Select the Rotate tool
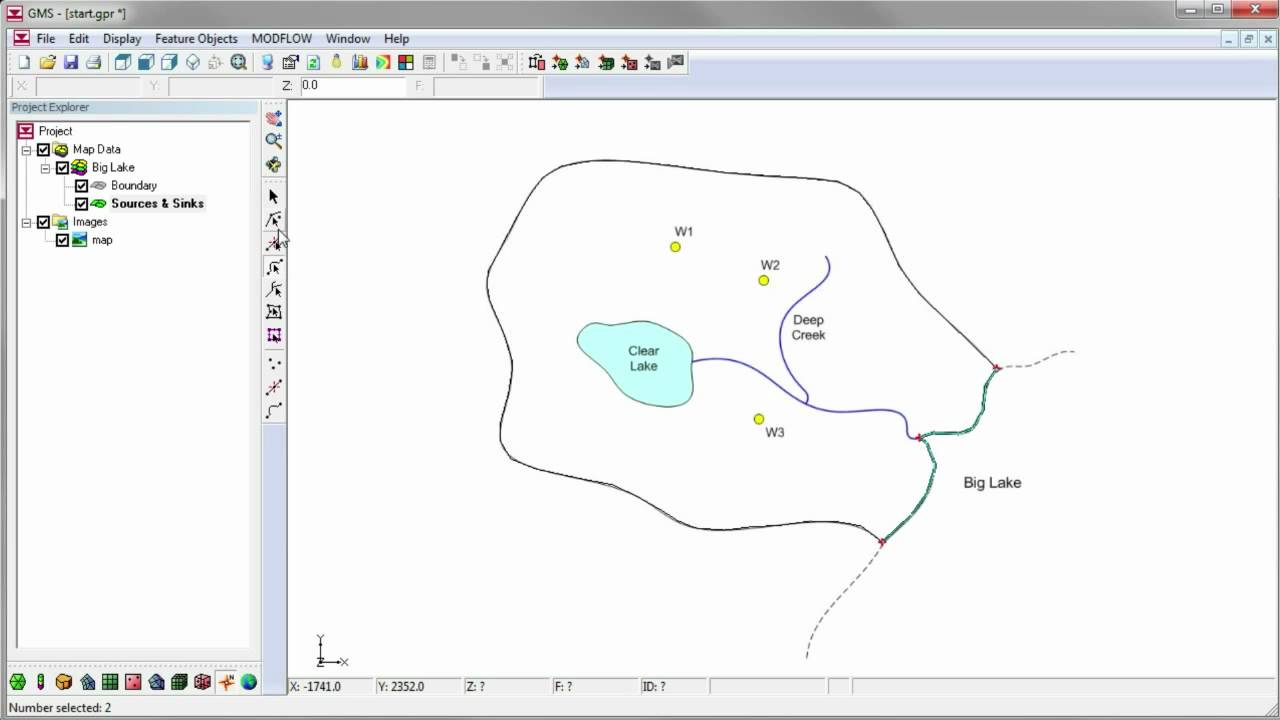Image resolution: width=1280 pixels, height=720 pixels. pos(274,165)
